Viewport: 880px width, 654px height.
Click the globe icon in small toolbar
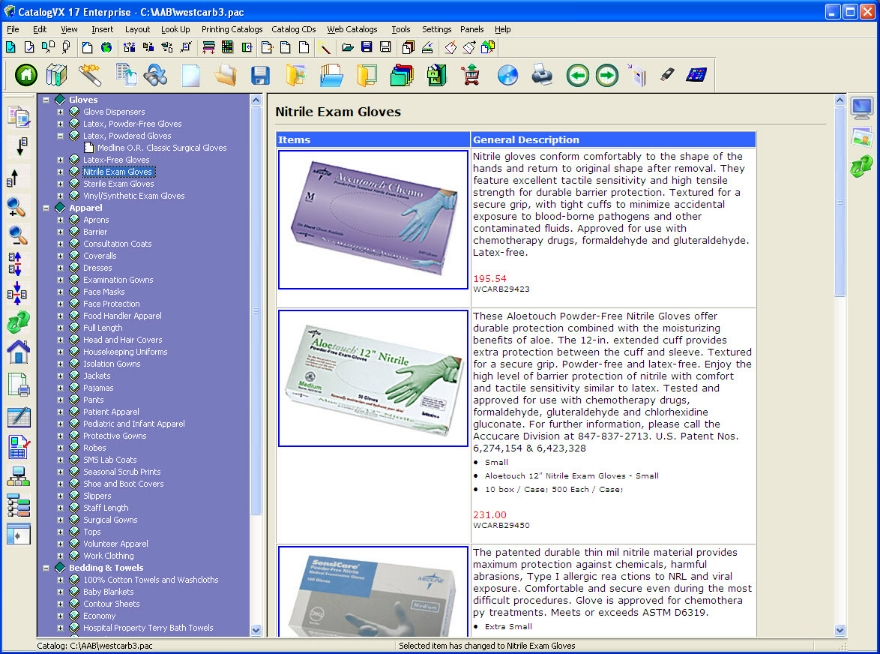click(x=106, y=47)
